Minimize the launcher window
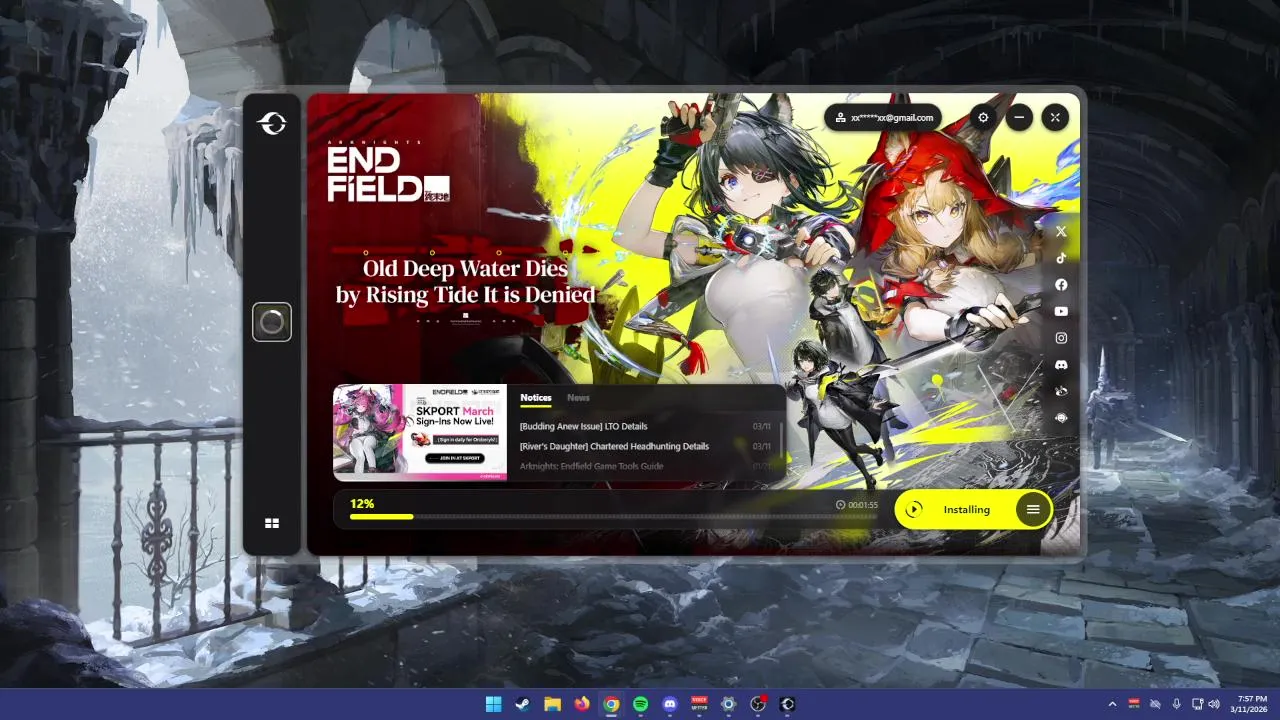The height and width of the screenshot is (720, 1280). pyautogui.click(x=1019, y=118)
